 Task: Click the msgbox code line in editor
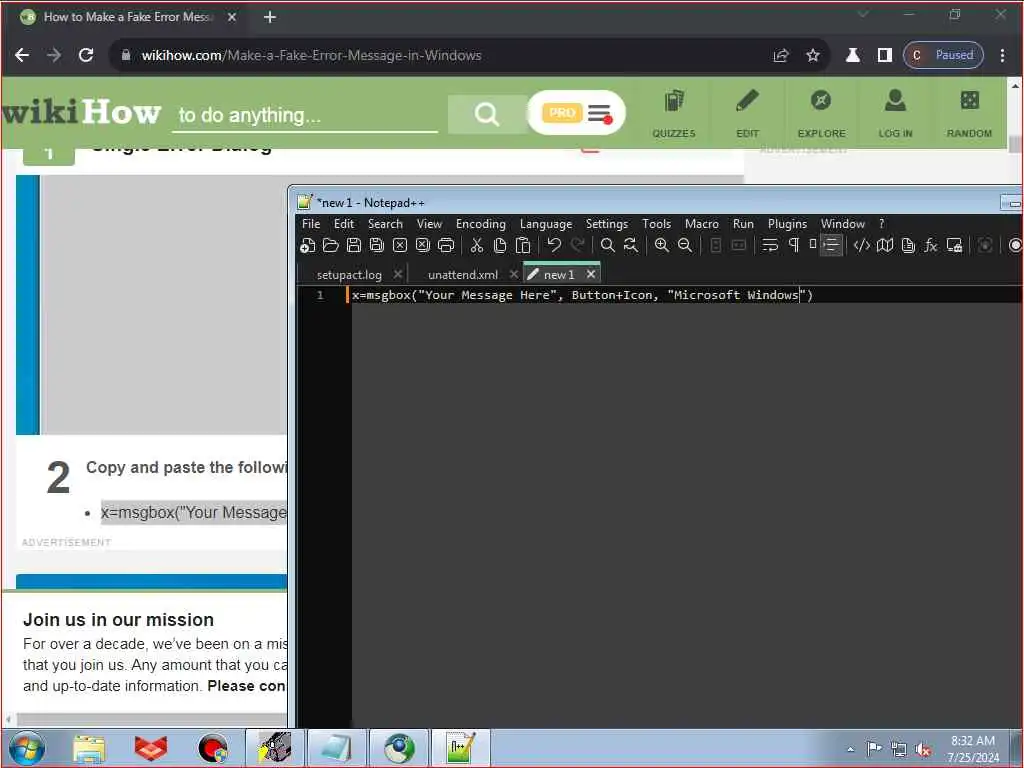click(582, 295)
